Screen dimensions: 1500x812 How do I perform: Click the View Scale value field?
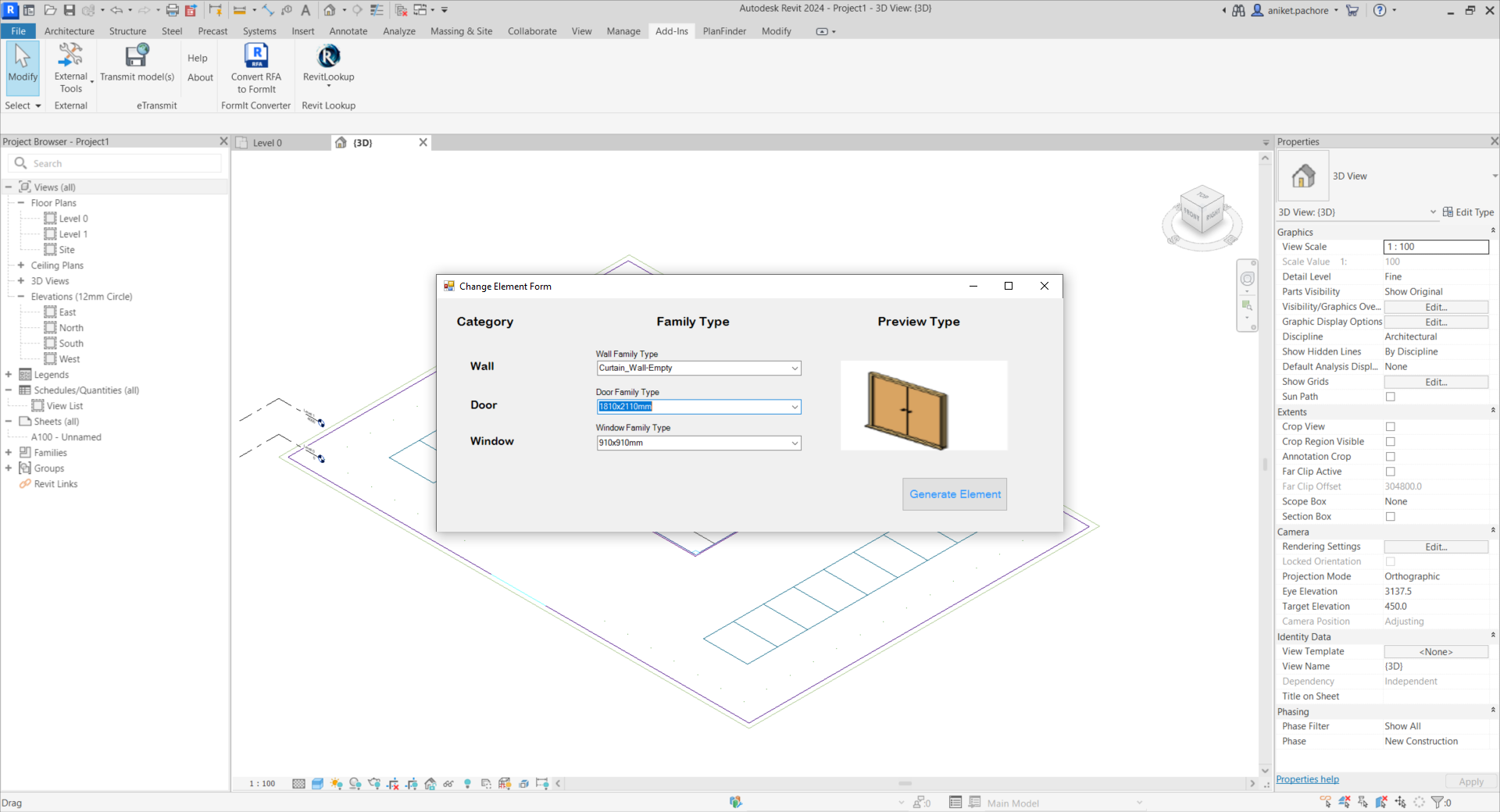coord(1436,247)
